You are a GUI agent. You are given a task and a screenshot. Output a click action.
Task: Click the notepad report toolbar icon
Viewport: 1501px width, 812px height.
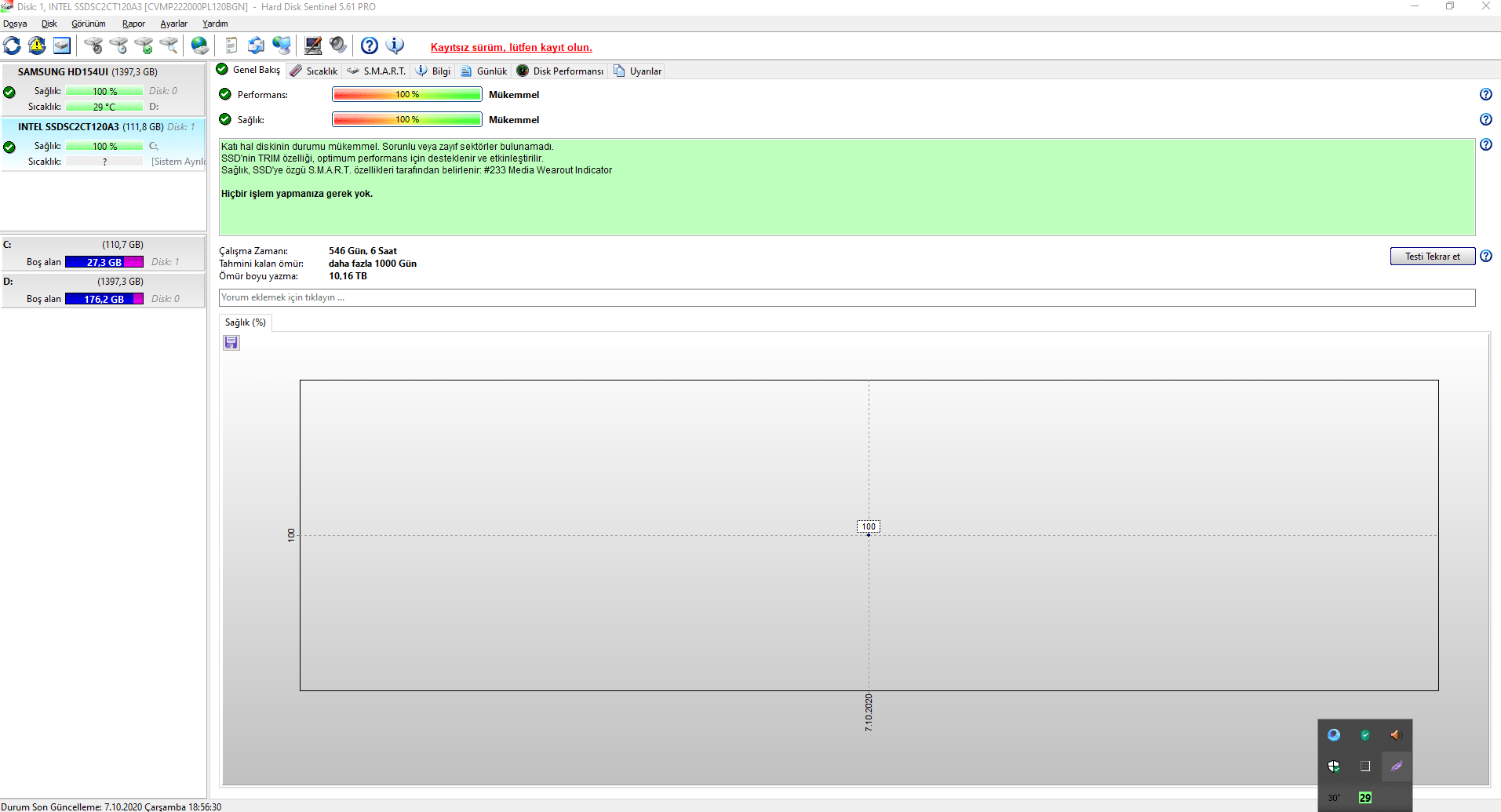click(x=231, y=46)
